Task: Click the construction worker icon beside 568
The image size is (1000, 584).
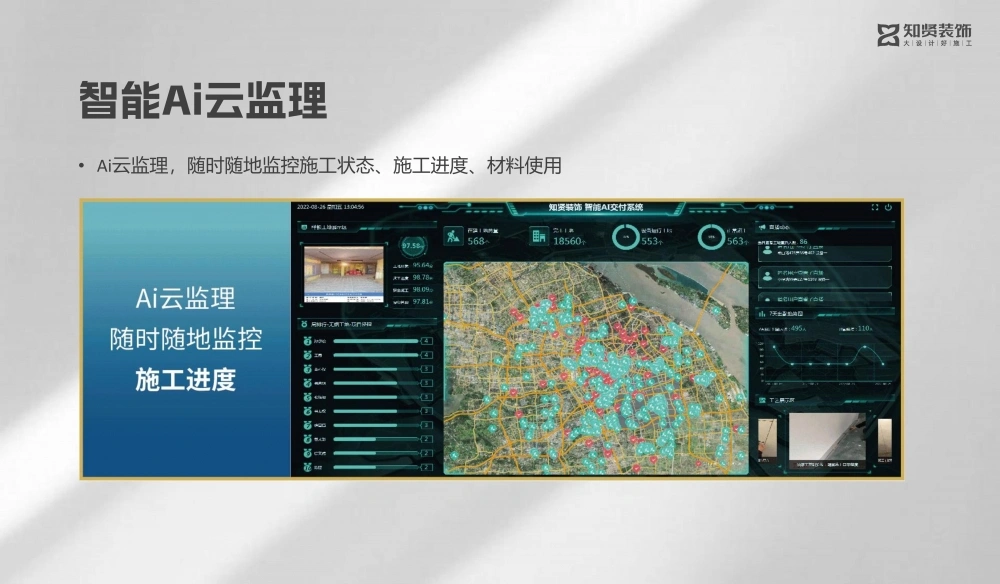Action: click(453, 236)
